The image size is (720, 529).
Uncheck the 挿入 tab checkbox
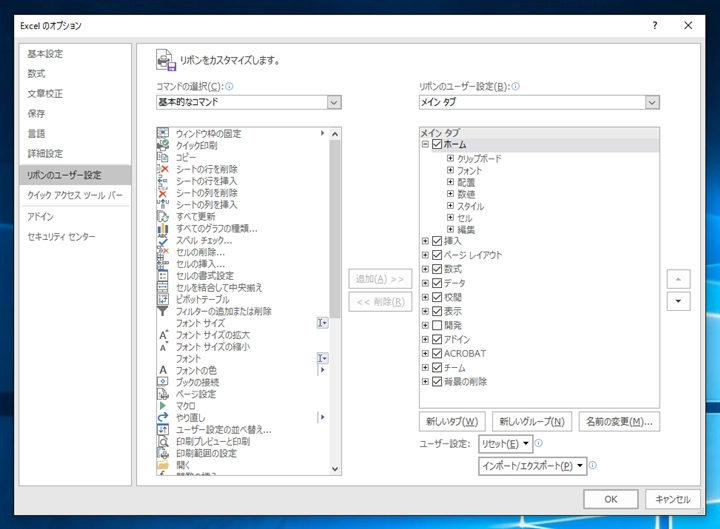(x=437, y=241)
